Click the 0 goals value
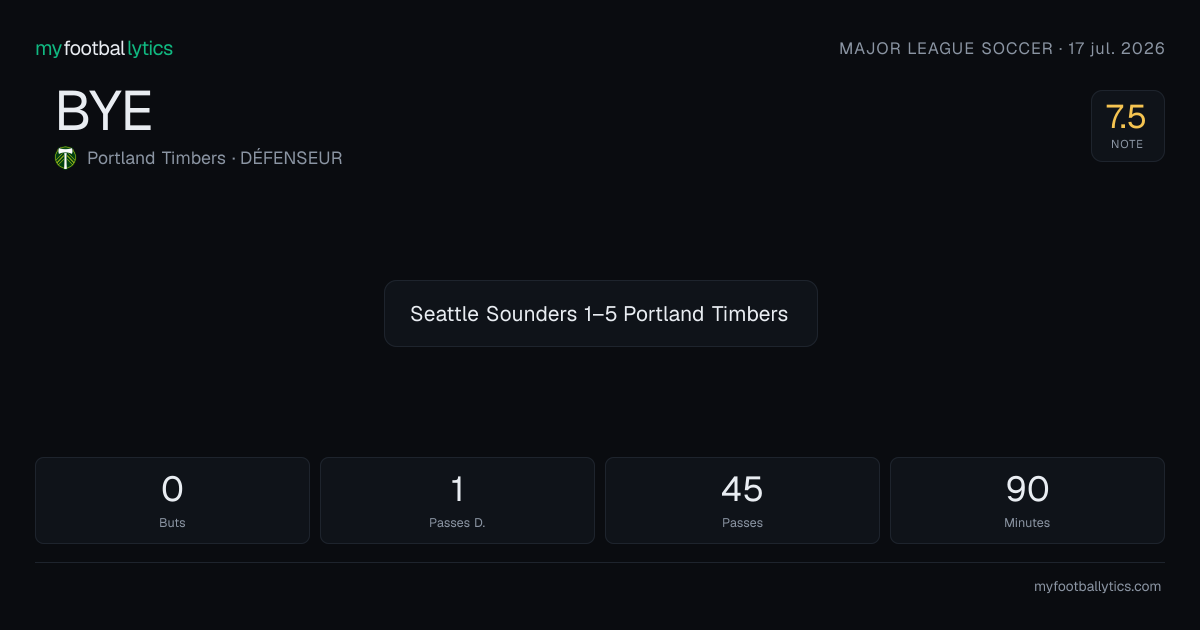 tap(172, 489)
